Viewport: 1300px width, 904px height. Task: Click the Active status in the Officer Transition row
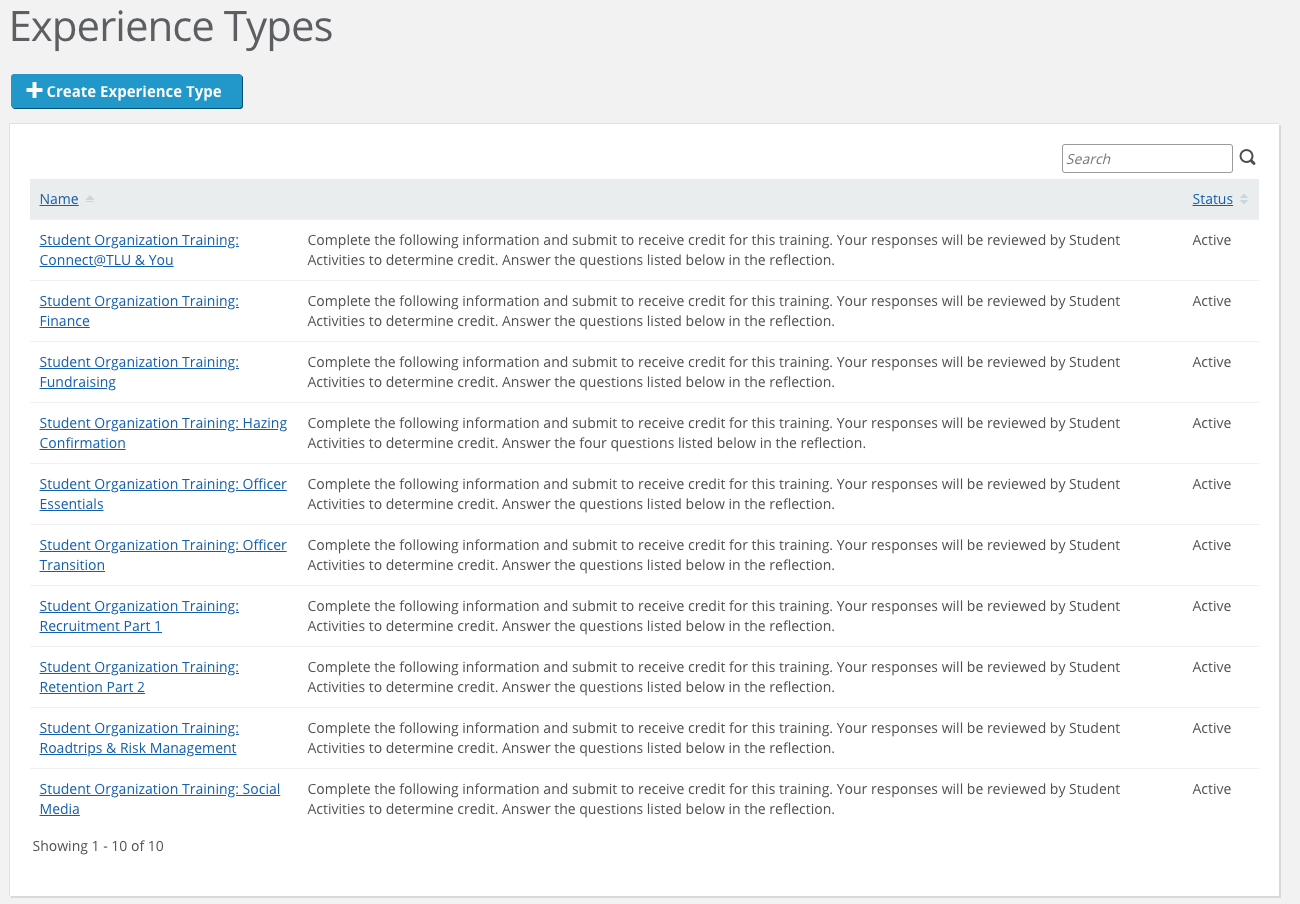click(1211, 545)
